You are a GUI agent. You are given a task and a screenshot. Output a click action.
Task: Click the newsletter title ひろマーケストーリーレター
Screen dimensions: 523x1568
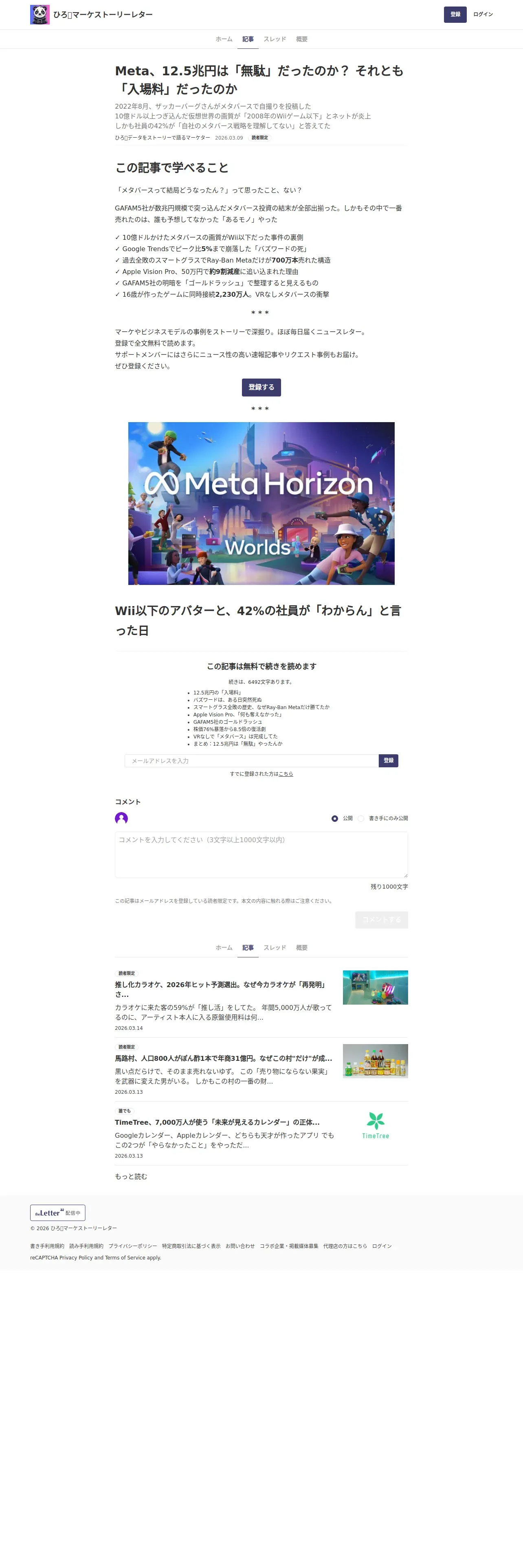point(103,15)
